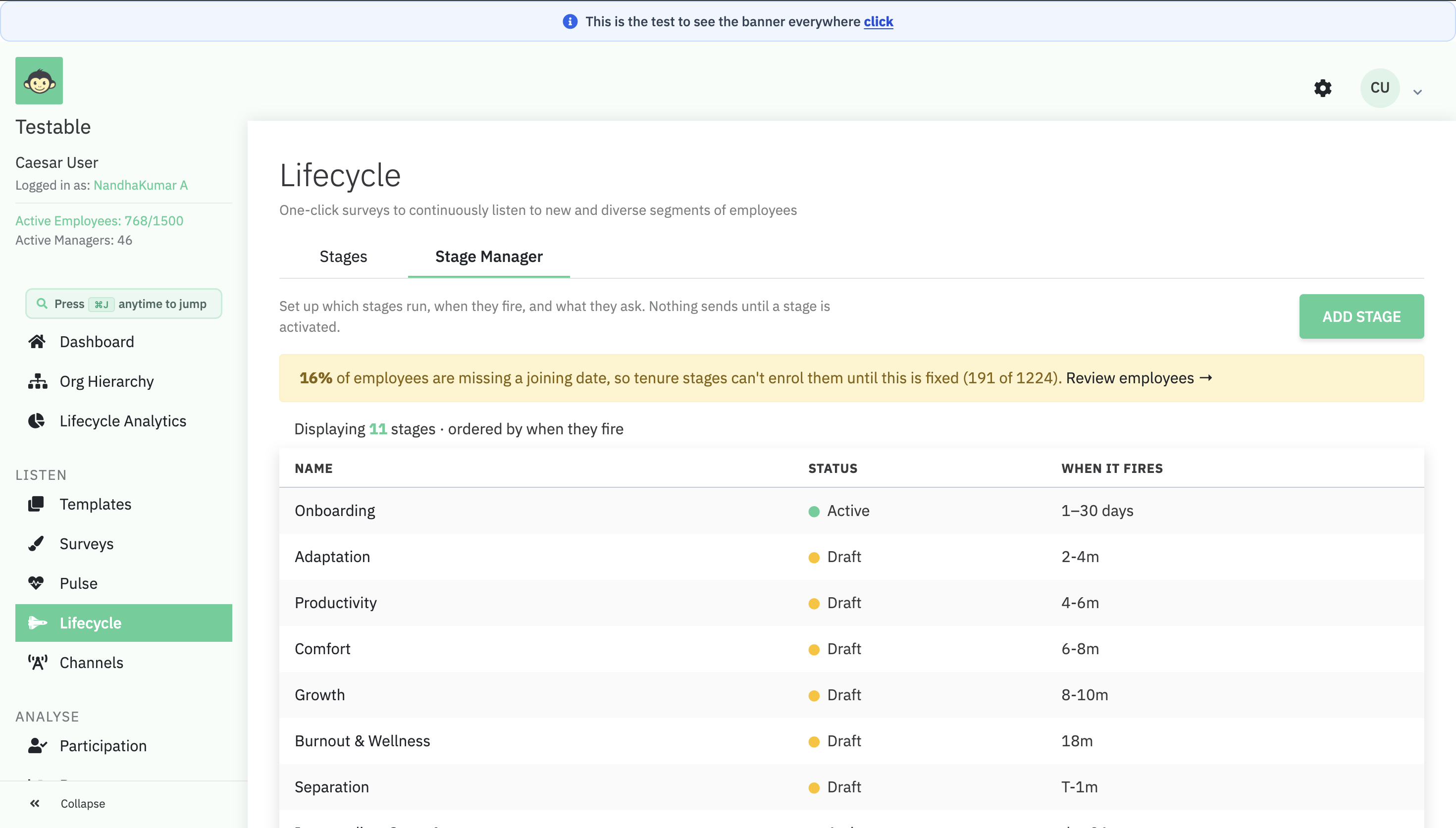Click the NandhaKumar A user link
Viewport: 1456px width, 828px height.
pyautogui.click(x=141, y=185)
